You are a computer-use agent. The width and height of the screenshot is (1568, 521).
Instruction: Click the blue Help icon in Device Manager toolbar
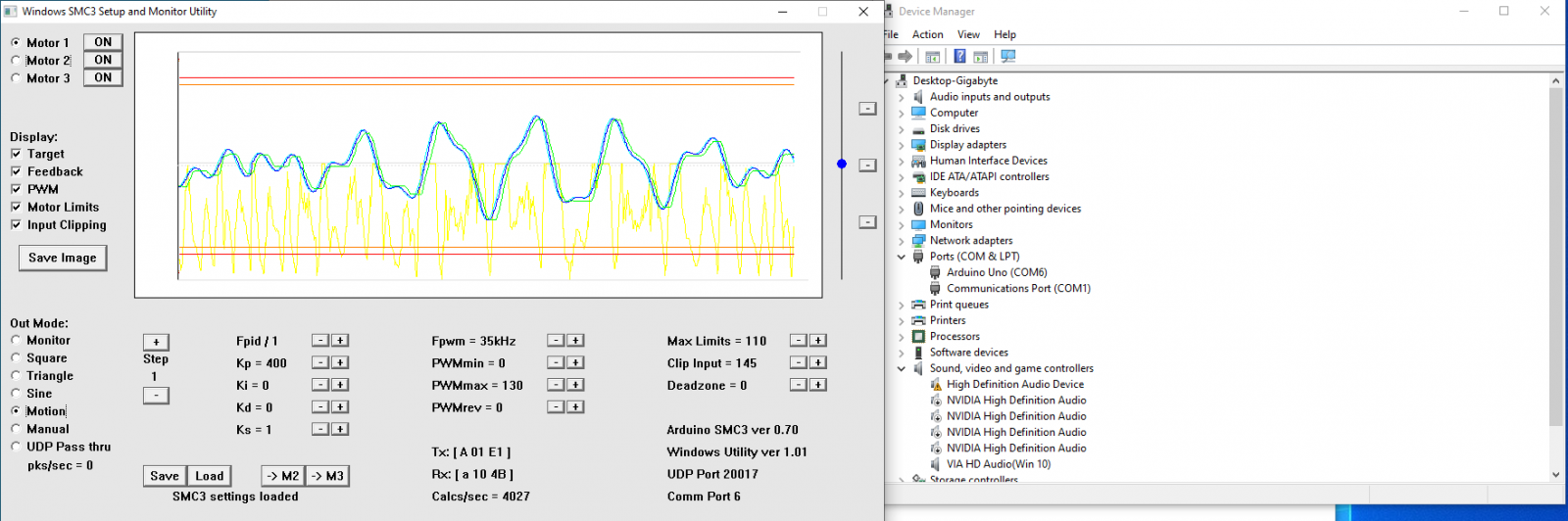point(960,57)
